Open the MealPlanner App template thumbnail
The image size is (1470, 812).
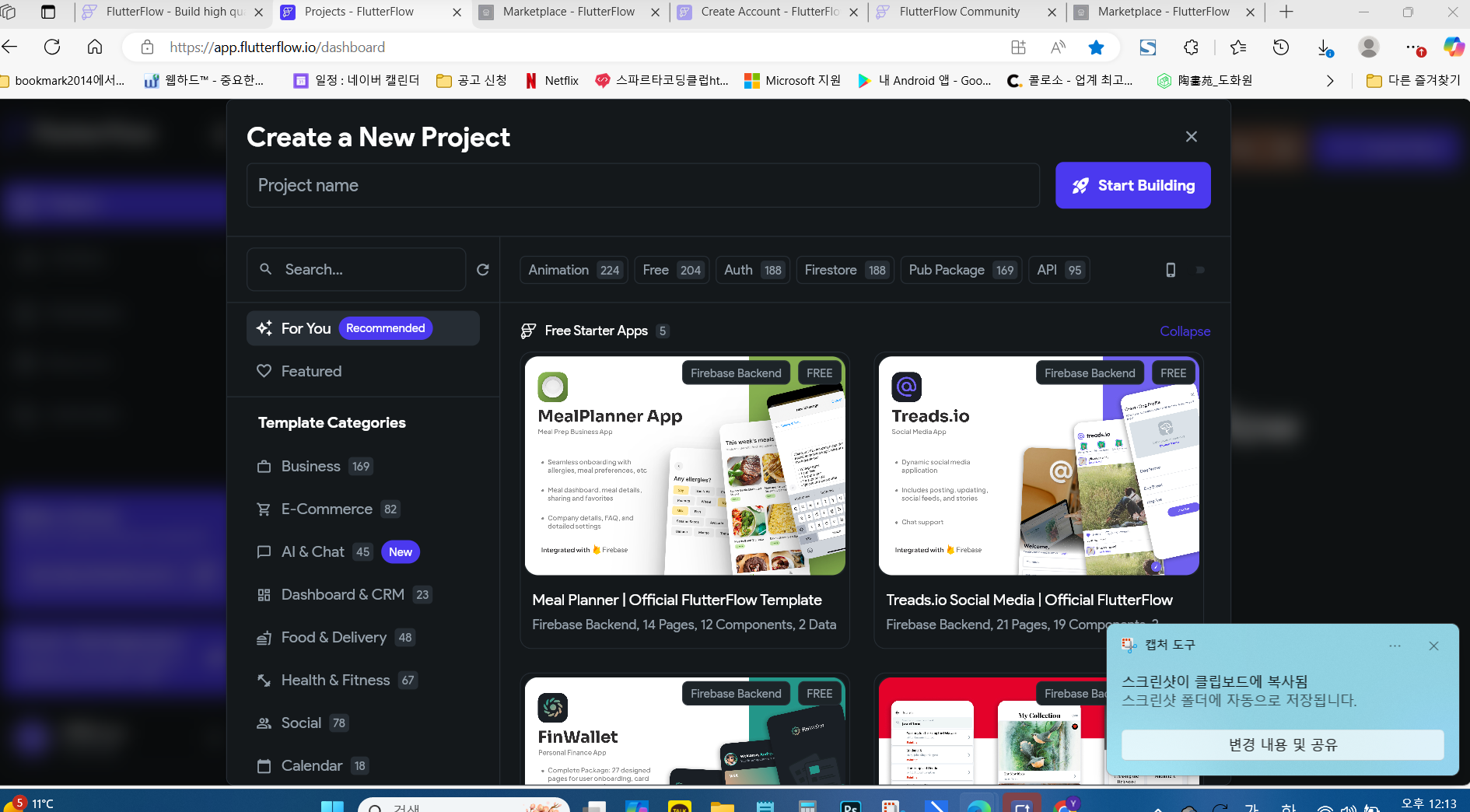(684, 465)
